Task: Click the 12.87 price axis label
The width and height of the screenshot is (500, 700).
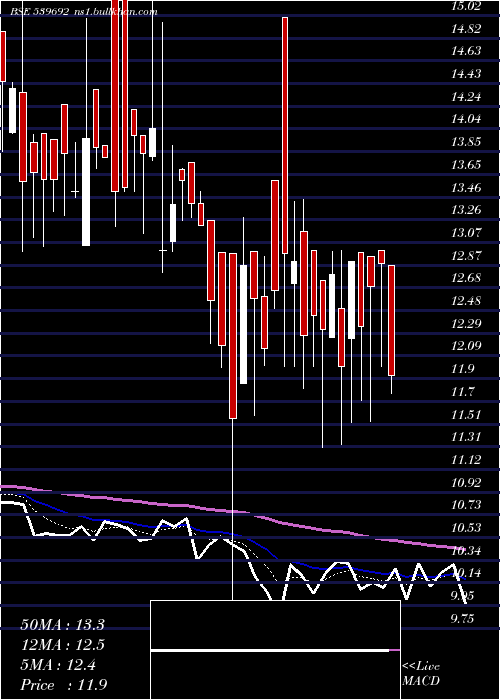Action: [466, 255]
